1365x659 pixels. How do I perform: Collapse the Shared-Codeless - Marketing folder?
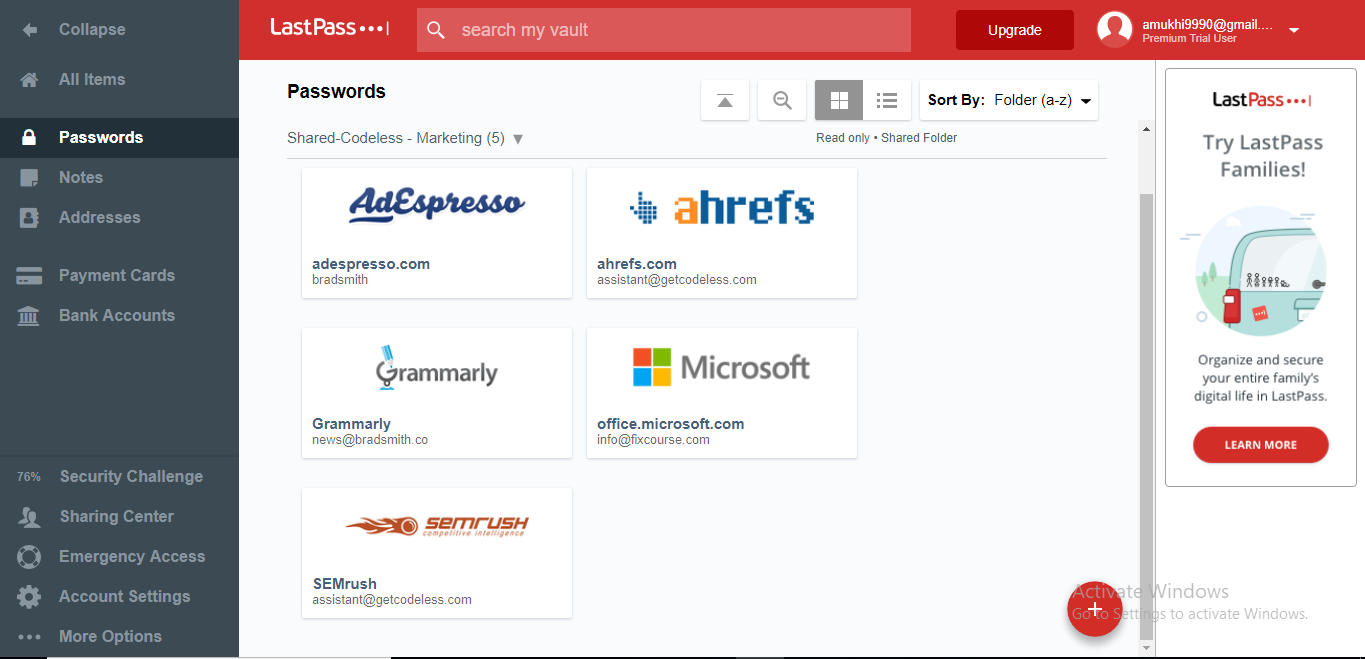coord(518,139)
